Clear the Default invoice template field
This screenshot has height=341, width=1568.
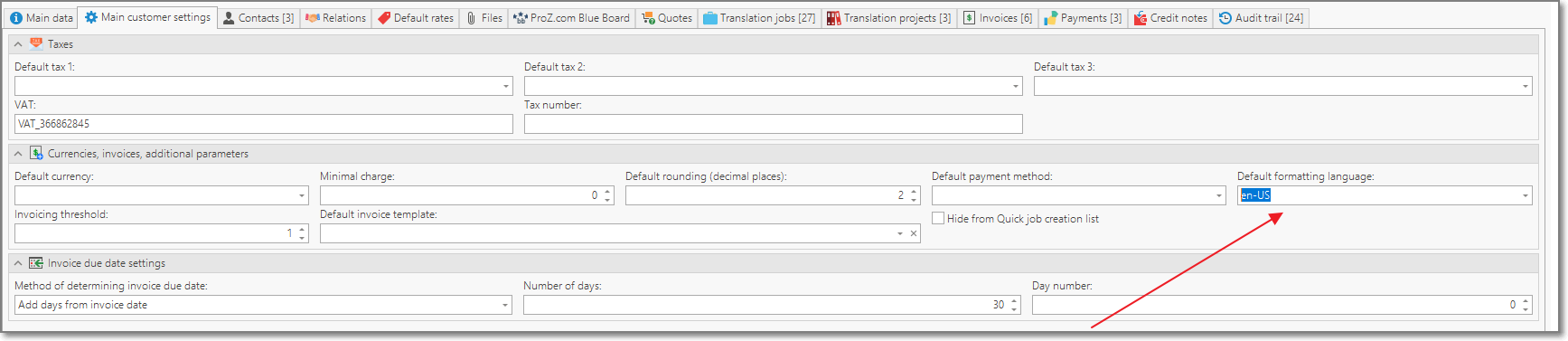[914, 233]
